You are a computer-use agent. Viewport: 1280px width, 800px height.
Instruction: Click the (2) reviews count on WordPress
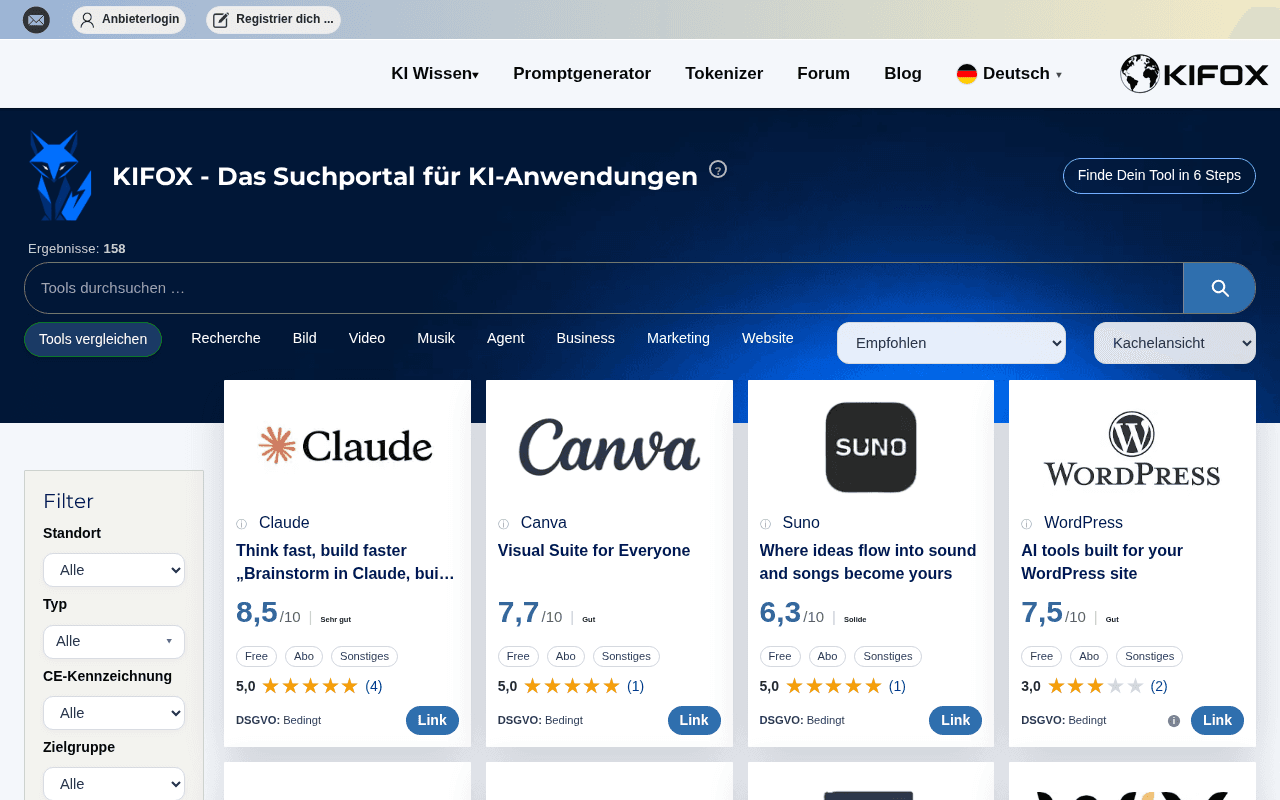coord(1159,686)
